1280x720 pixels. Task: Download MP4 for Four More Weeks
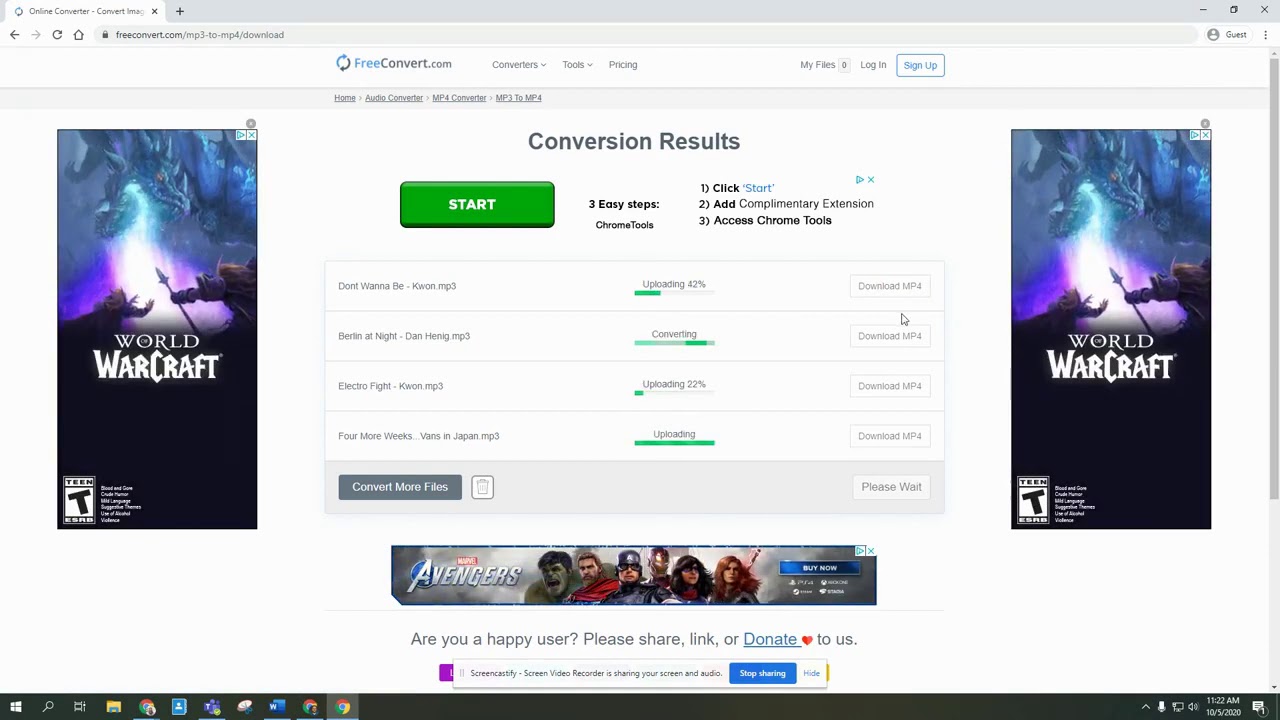click(890, 436)
